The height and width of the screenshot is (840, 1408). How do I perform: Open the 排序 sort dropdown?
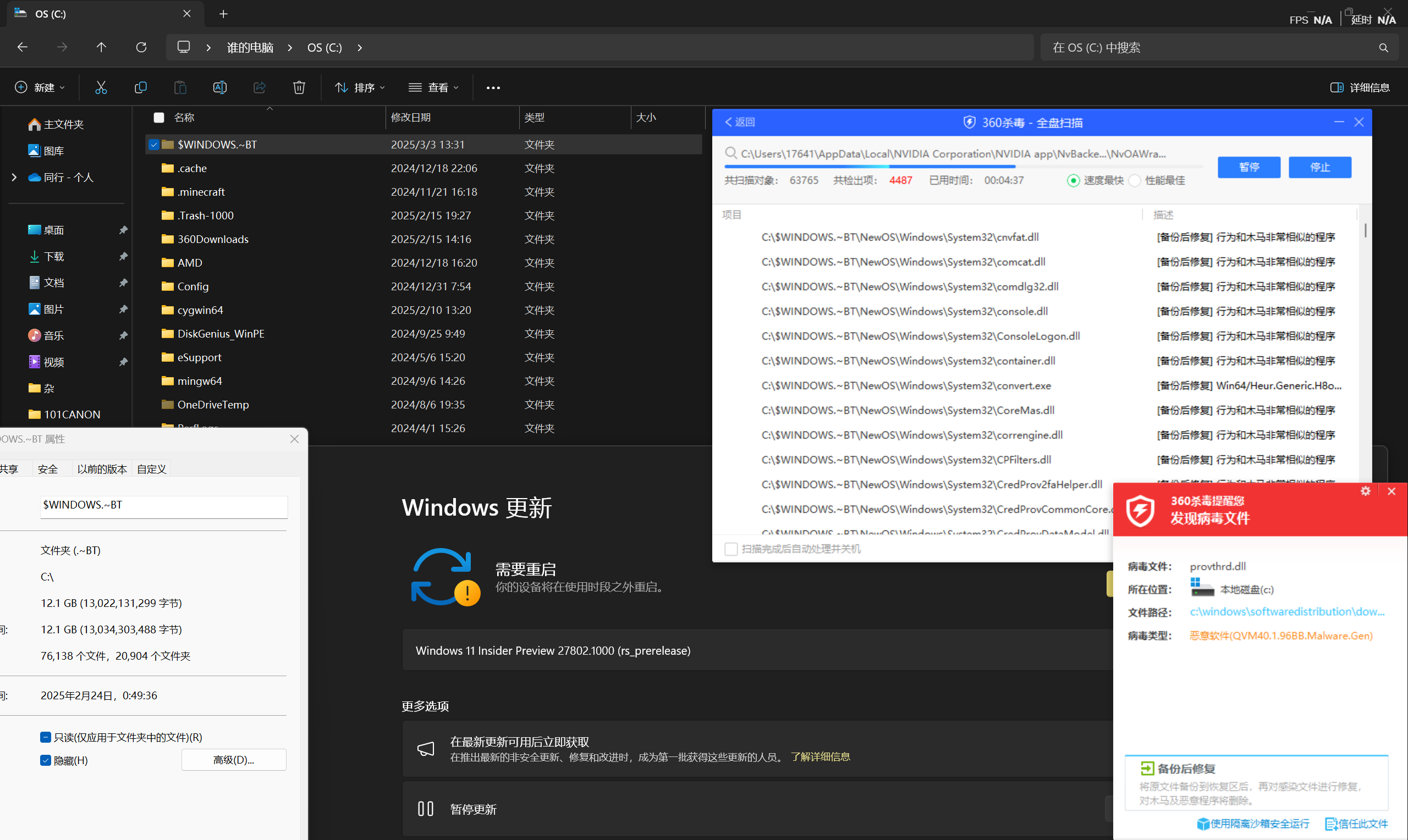coord(360,87)
